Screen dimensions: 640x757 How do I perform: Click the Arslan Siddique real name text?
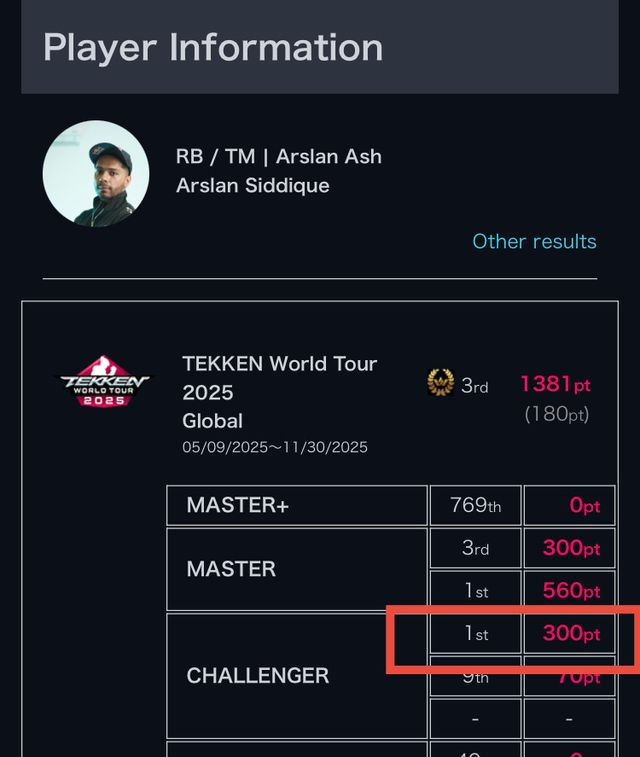[252, 186]
